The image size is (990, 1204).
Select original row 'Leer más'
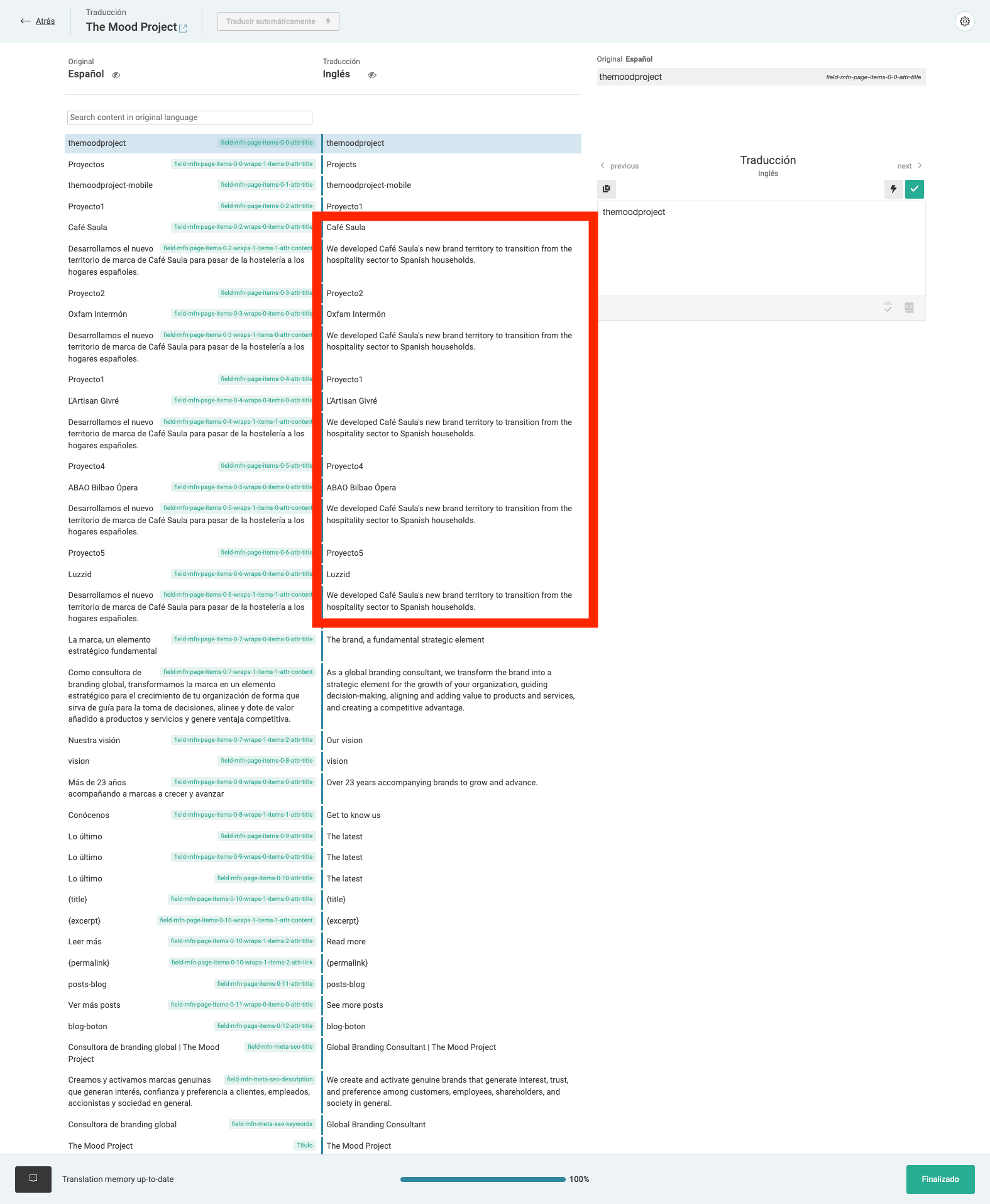click(192, 942)
